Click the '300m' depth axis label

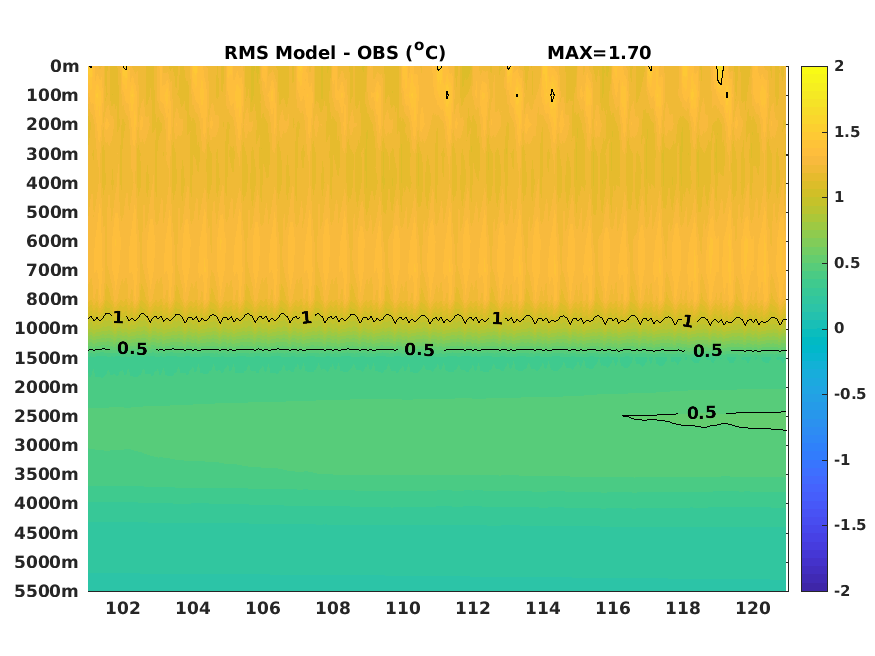(x=52, y=154)
